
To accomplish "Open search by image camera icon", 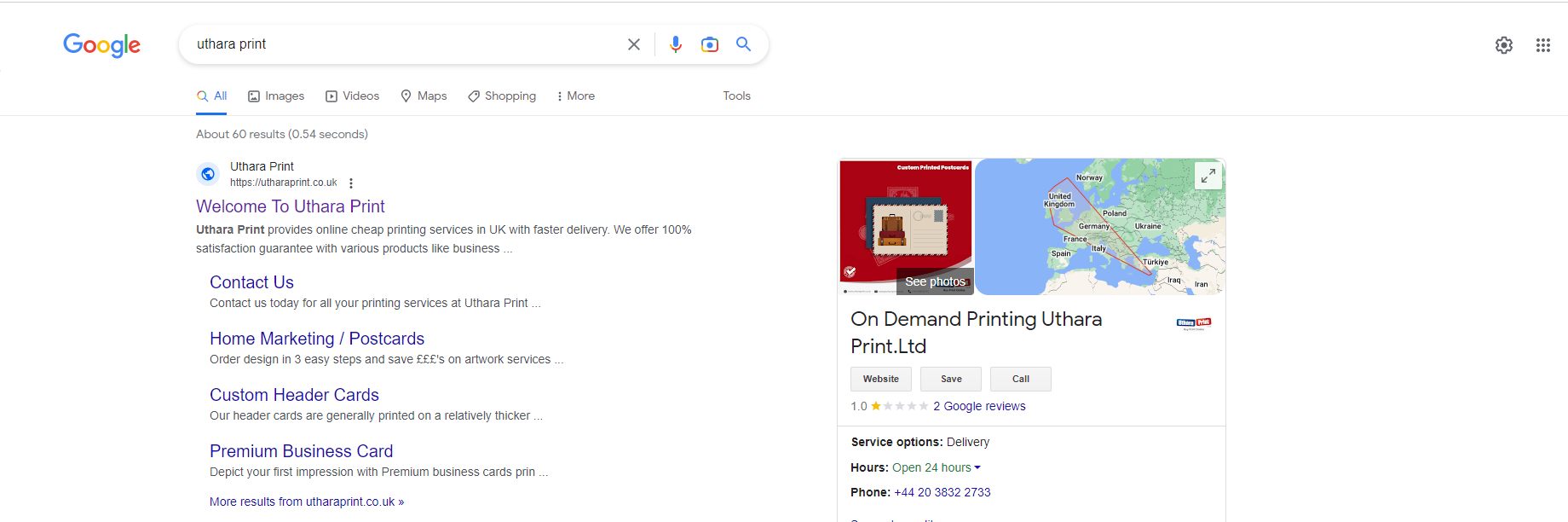I will pos(709,44).
